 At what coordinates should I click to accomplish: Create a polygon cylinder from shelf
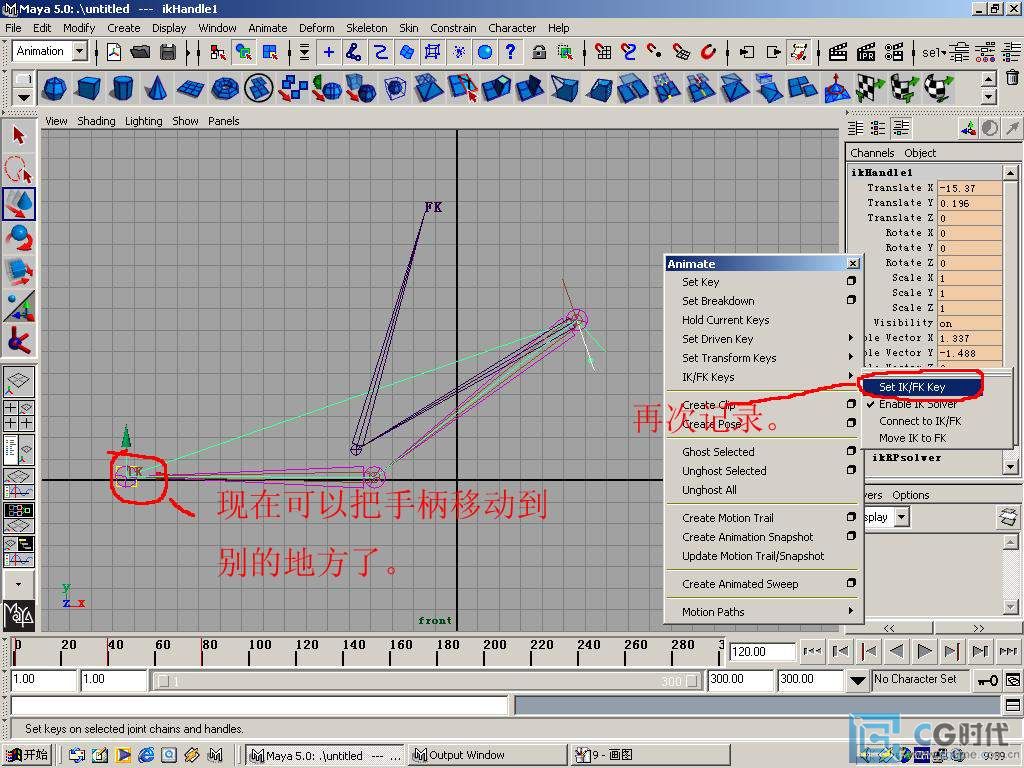tap(123, 88)
